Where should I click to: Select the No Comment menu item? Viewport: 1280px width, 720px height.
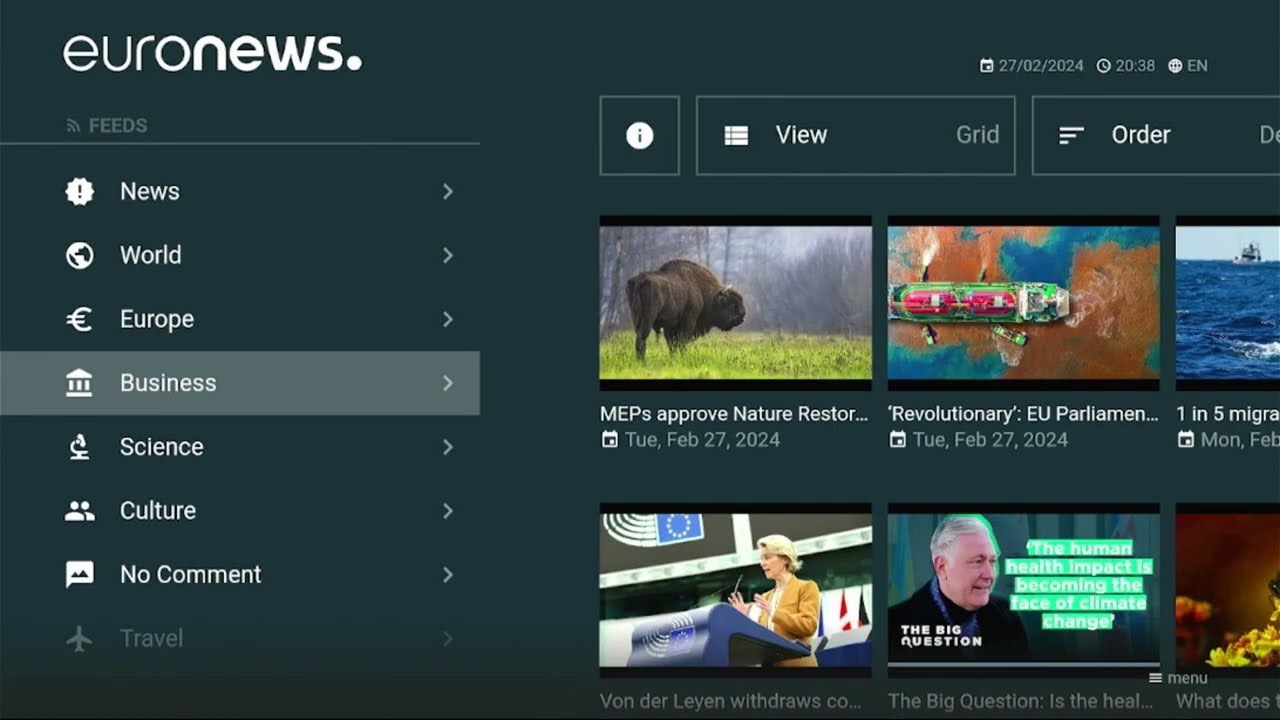[240, 575]
